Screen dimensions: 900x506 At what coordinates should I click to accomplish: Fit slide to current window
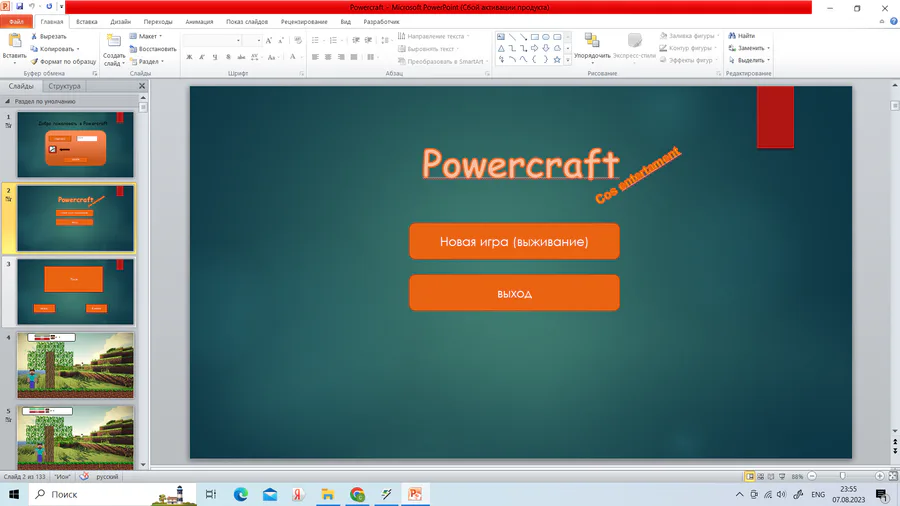pos(893,476)
